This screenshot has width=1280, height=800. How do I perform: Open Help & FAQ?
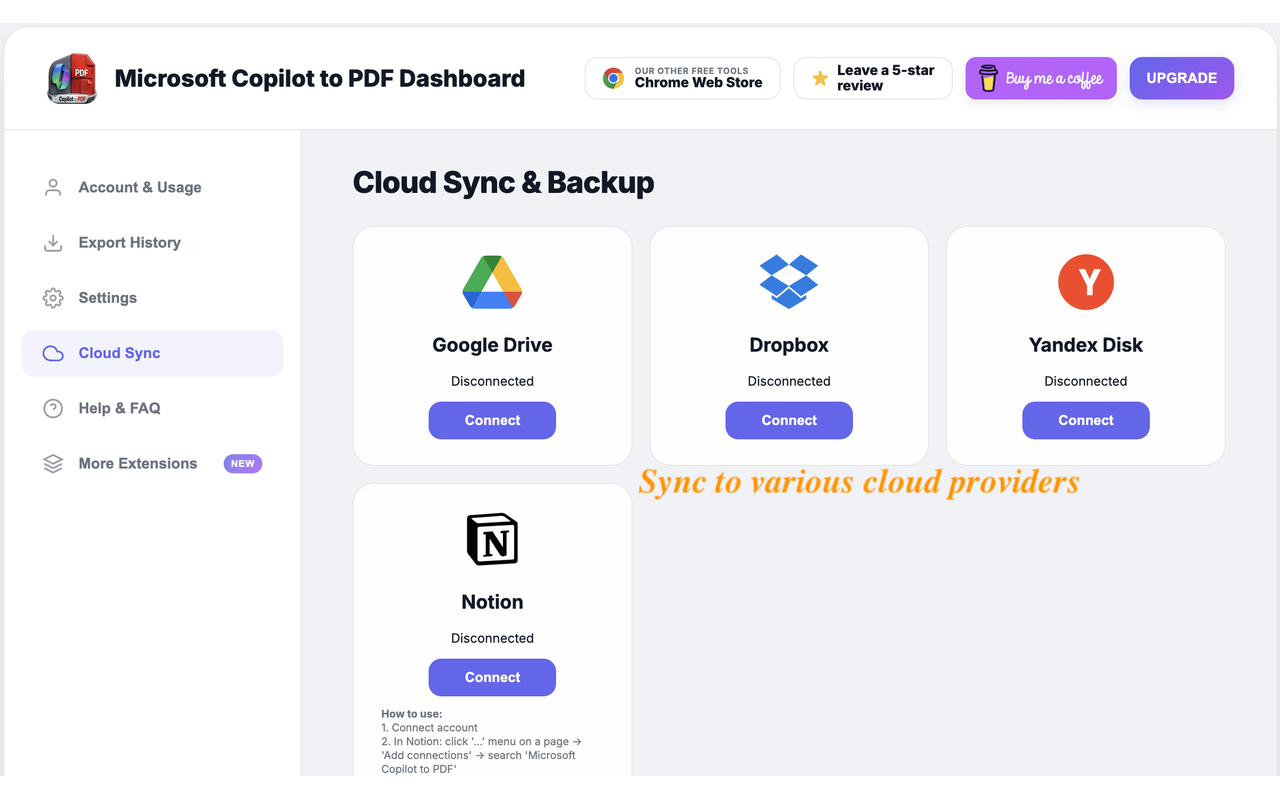(152, 408)
